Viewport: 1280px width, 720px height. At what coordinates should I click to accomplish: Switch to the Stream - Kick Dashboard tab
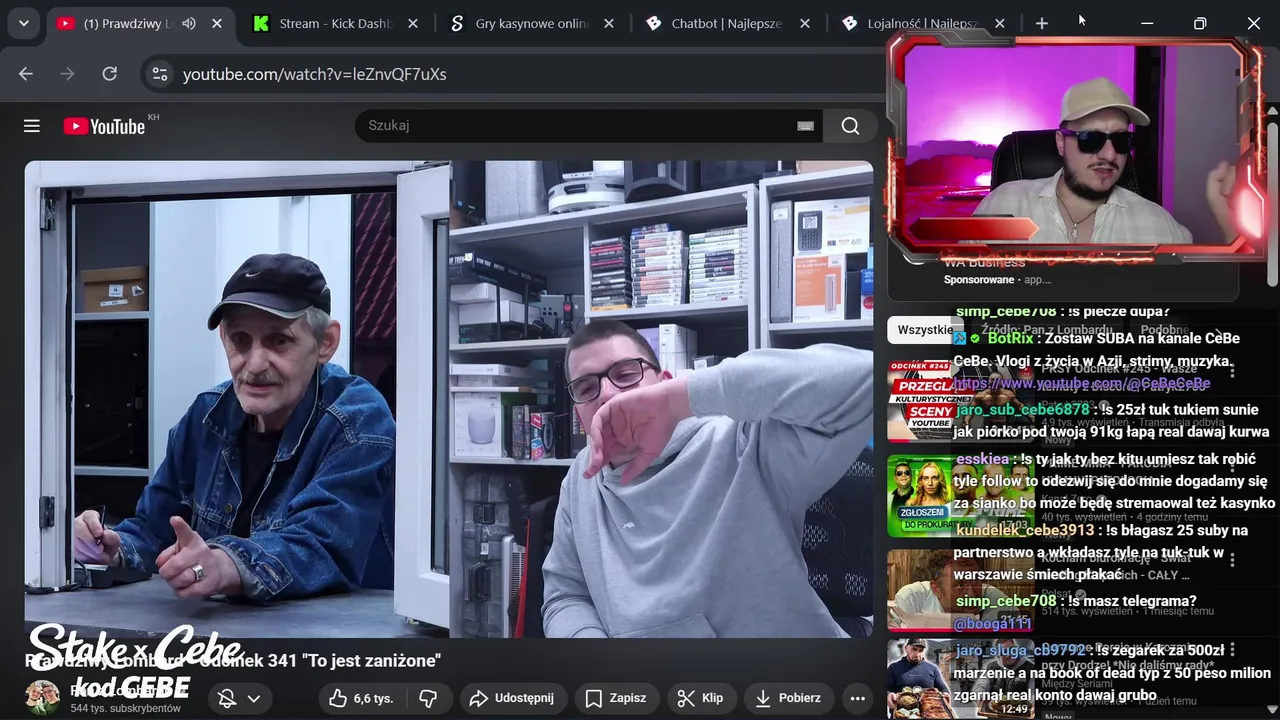pyautogui.click(x=336, y=23)
